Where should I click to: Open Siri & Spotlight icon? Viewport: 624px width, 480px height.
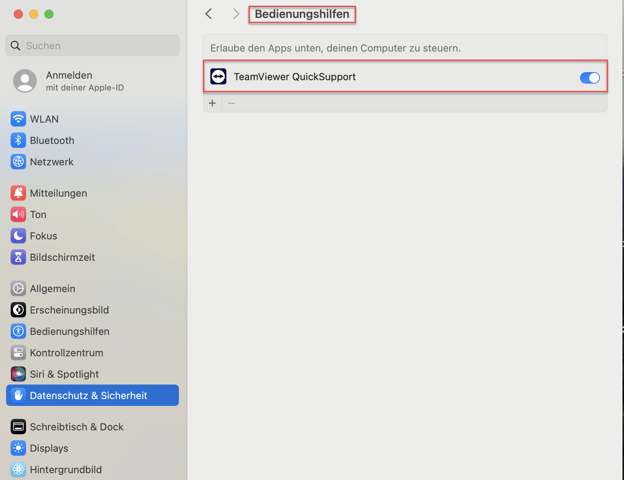(x=18, y=374)
